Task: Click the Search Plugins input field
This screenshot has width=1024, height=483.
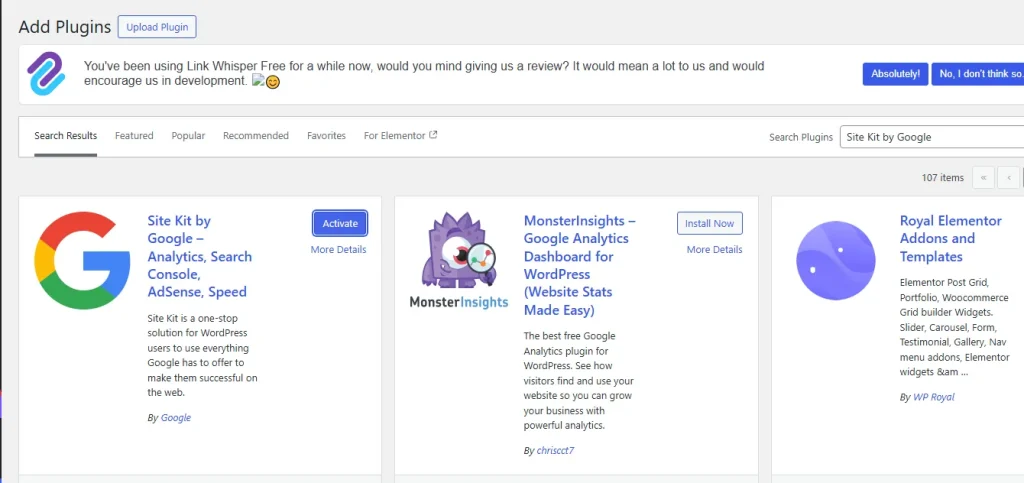Action: pos(932,137)
